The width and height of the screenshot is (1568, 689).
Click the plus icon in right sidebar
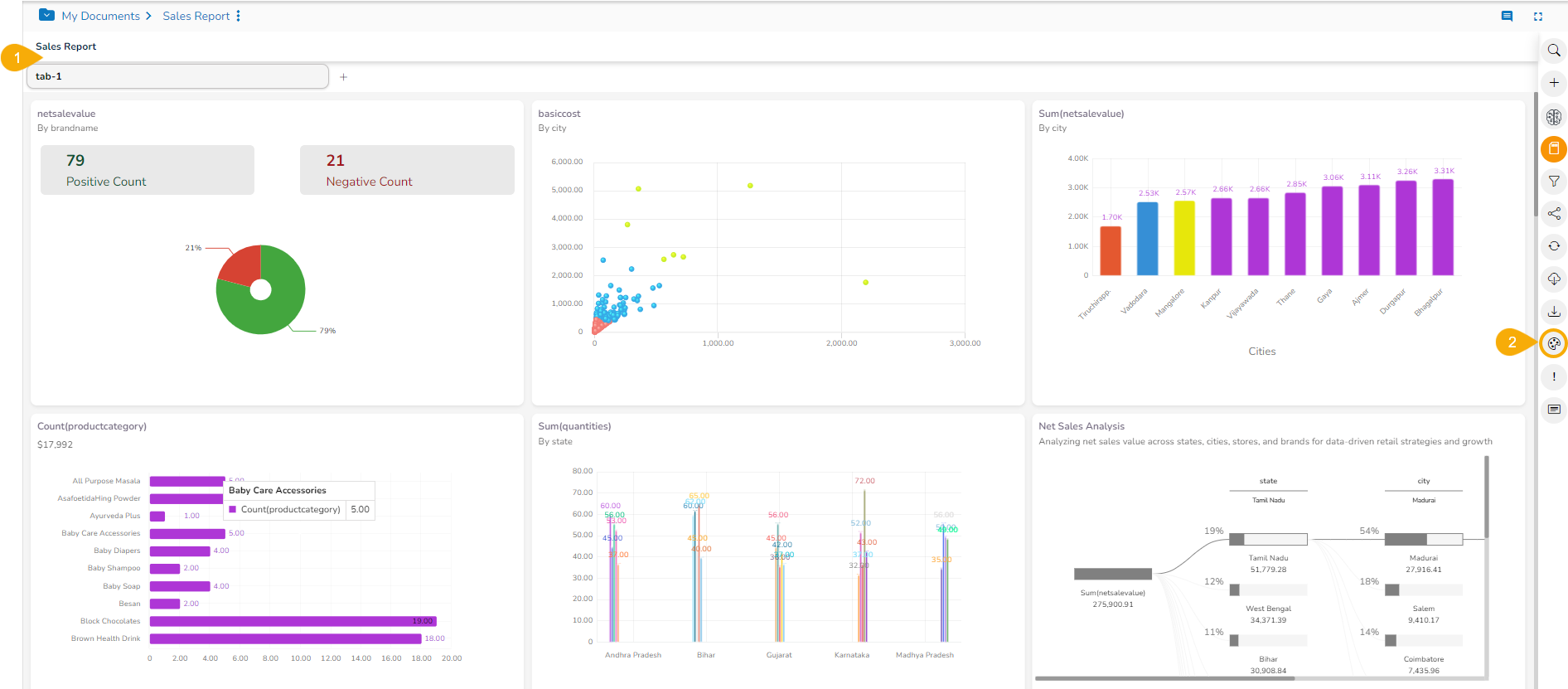tap(1554, 83)
